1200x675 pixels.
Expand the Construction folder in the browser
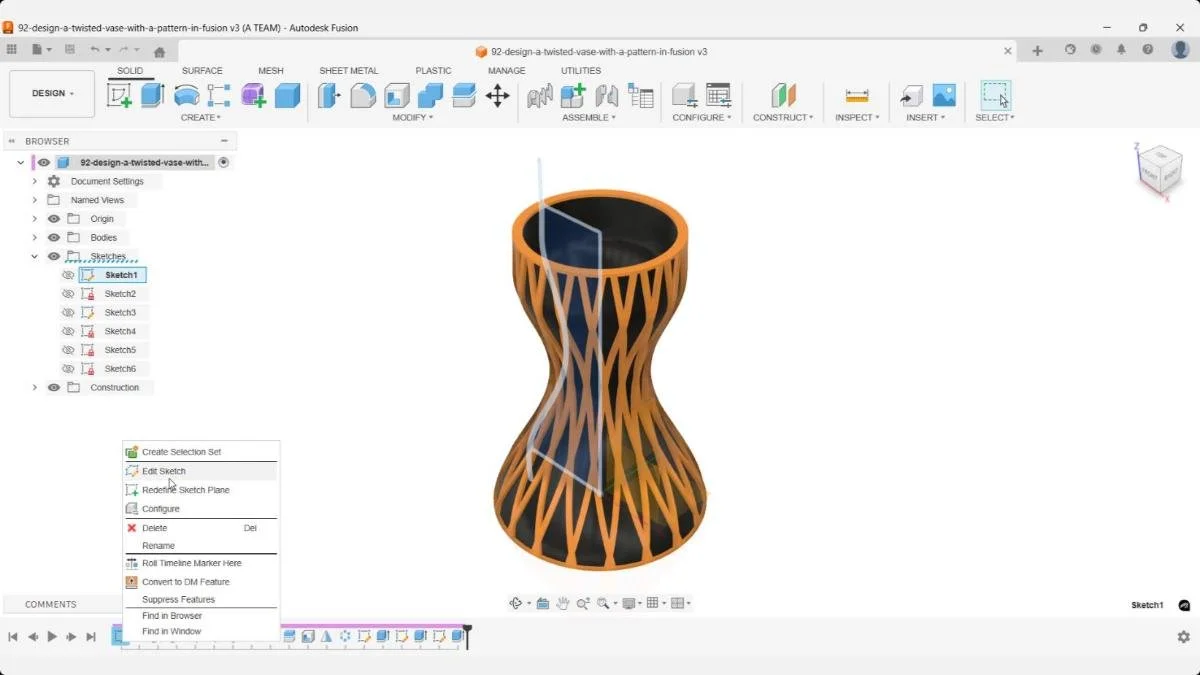35,387
